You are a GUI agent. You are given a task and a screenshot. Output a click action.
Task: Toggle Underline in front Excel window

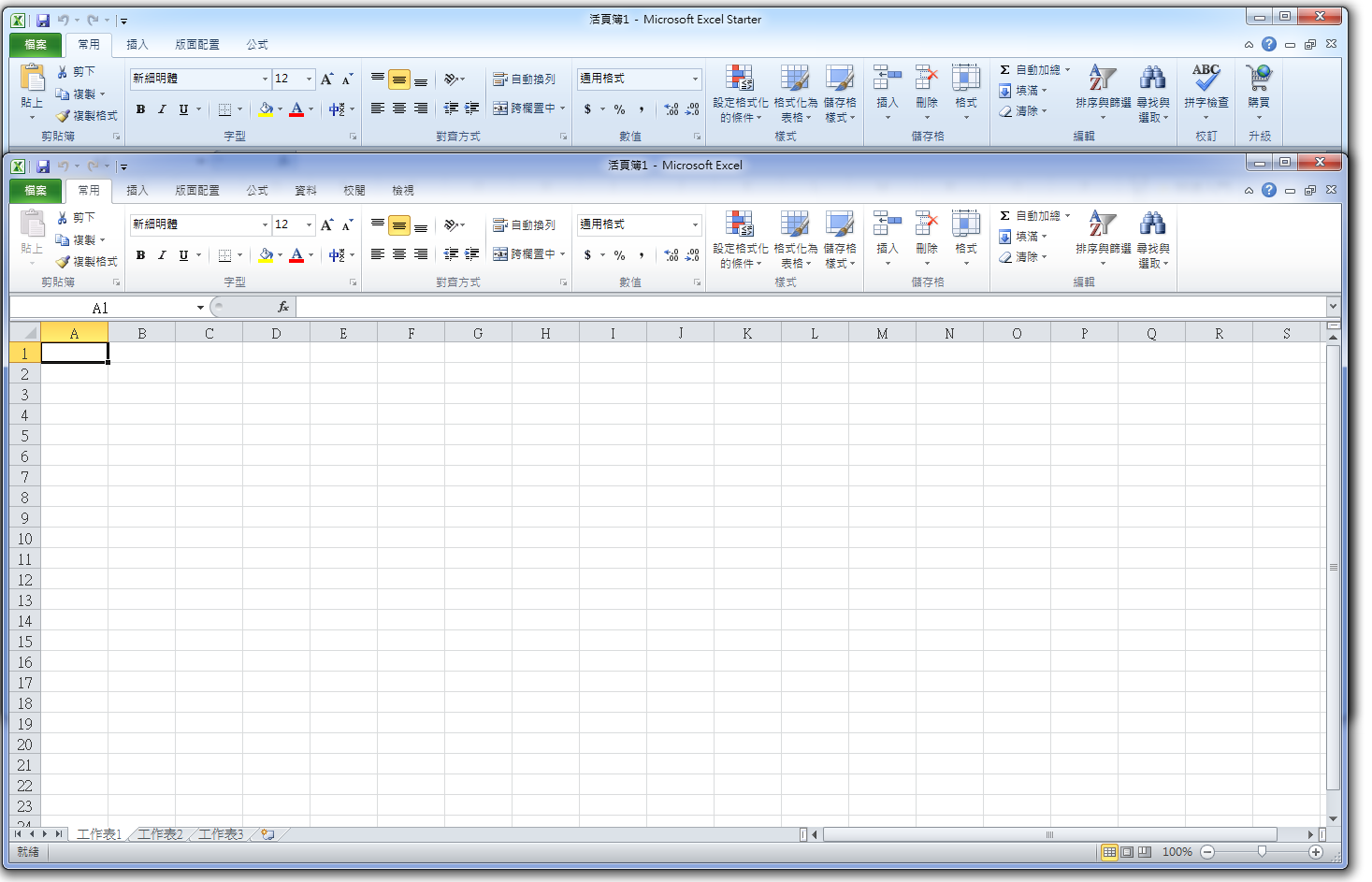183,255
